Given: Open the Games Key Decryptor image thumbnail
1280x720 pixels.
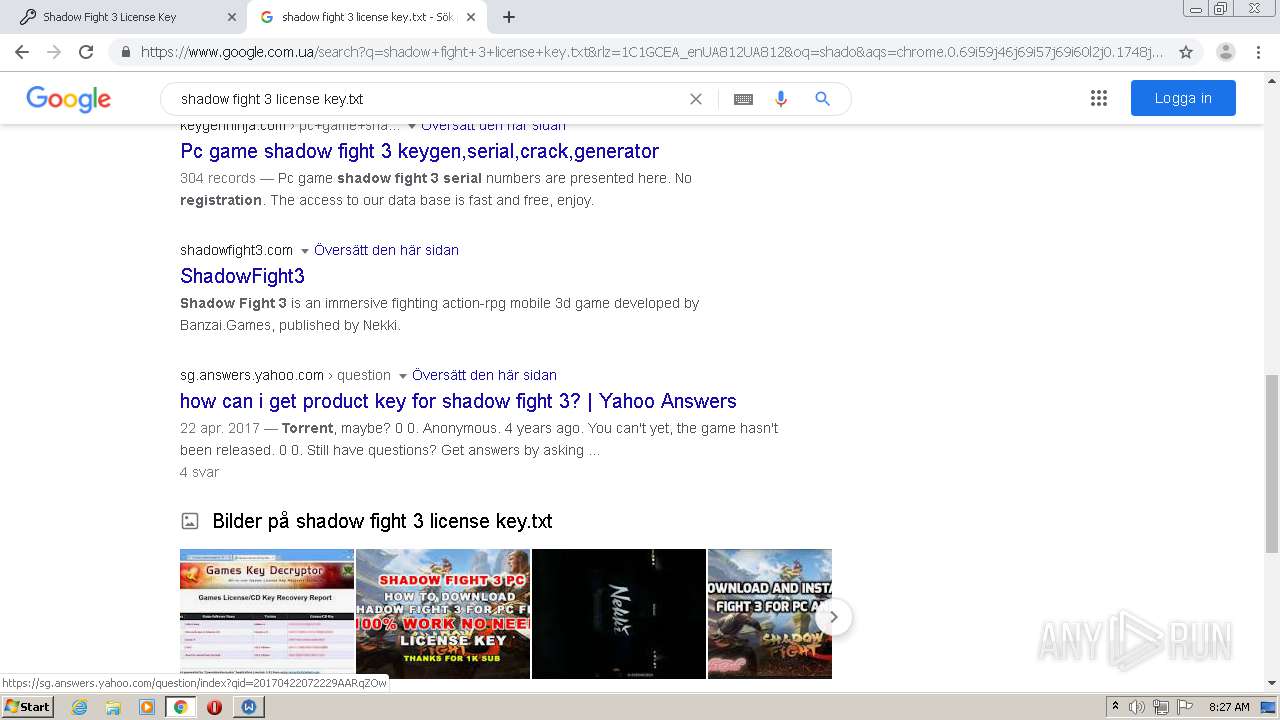Looking at the screenshot, I should click(267, 614).
